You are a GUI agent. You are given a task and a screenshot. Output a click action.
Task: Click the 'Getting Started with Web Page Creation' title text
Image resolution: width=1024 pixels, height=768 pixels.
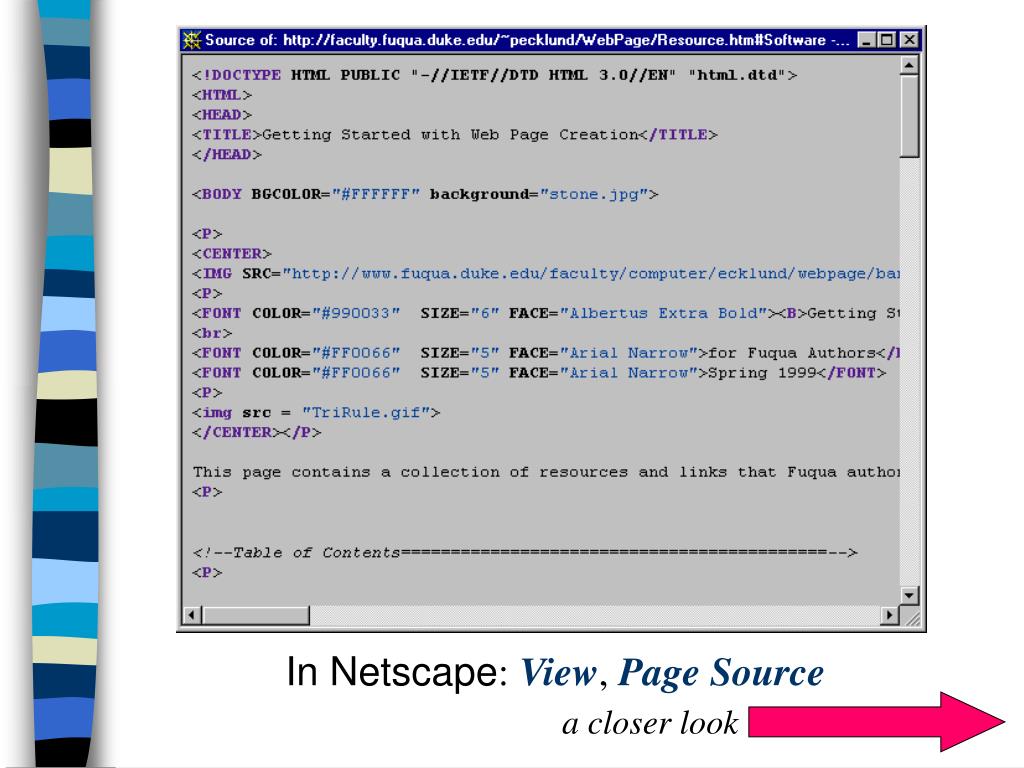click(x=451, y=135)
